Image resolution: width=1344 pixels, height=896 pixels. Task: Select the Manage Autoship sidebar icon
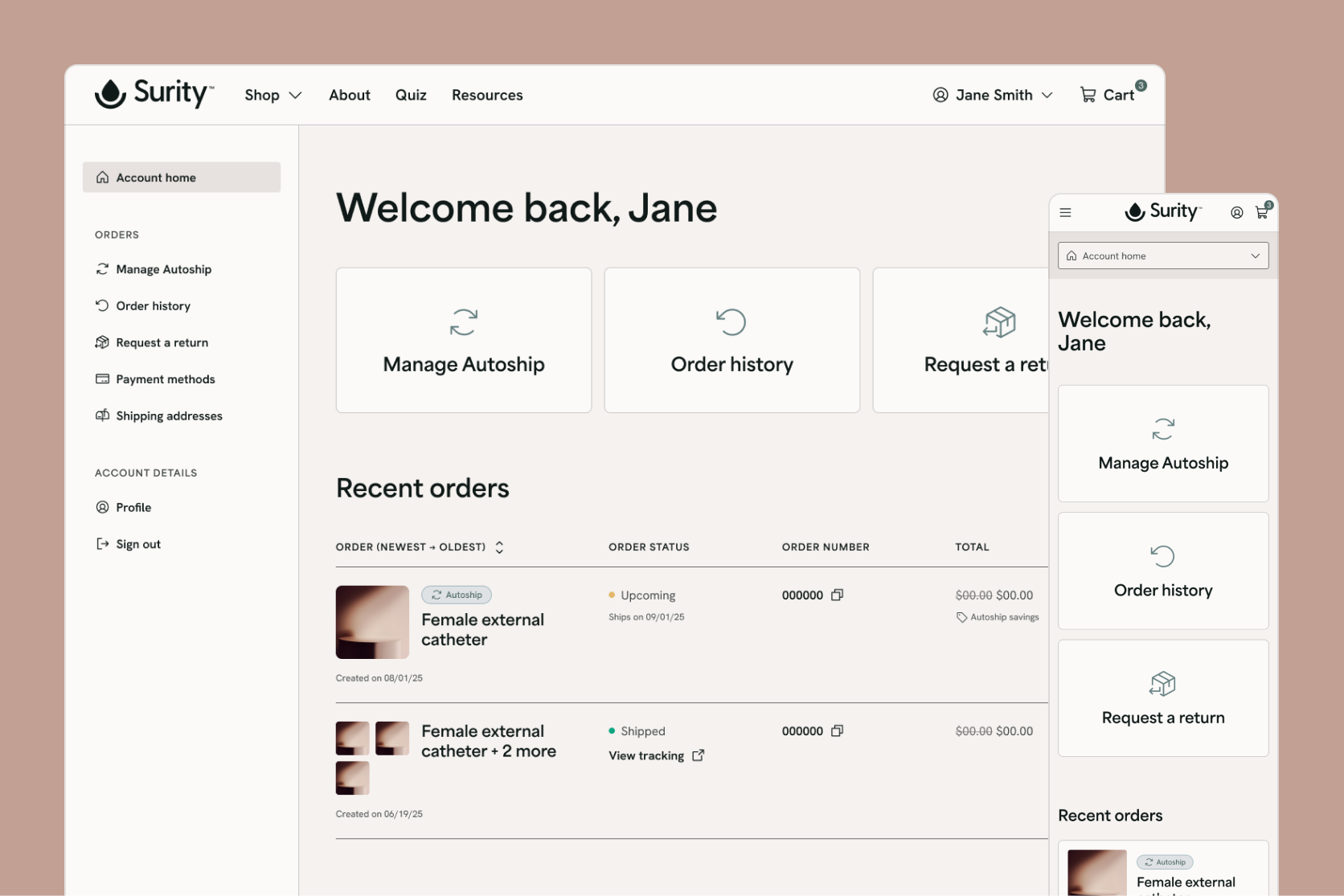[x=102, y=269]
